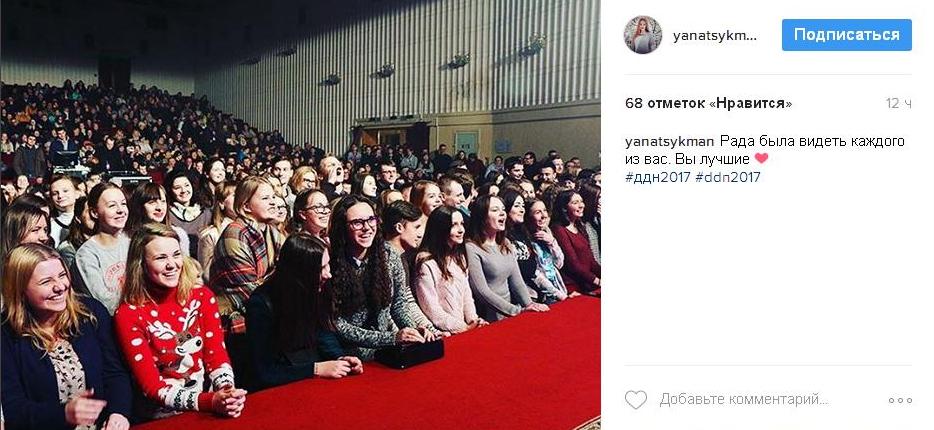Like the post with the heart icon
This screenshot has width=934, height=430.
click(x=636, y=399)
